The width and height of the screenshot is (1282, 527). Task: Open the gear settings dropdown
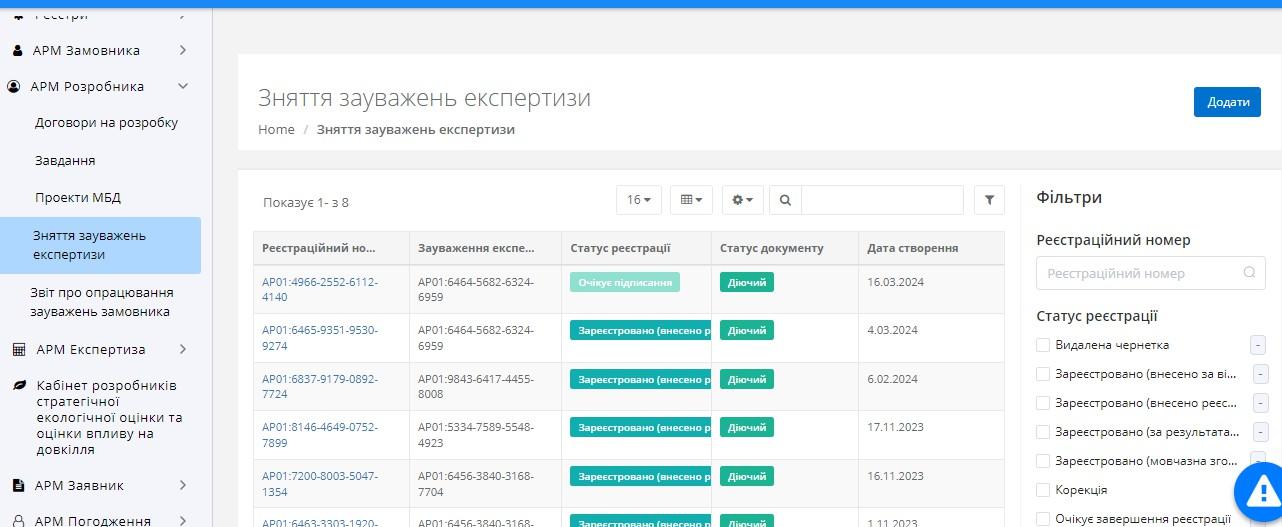(x=743, y=200)
